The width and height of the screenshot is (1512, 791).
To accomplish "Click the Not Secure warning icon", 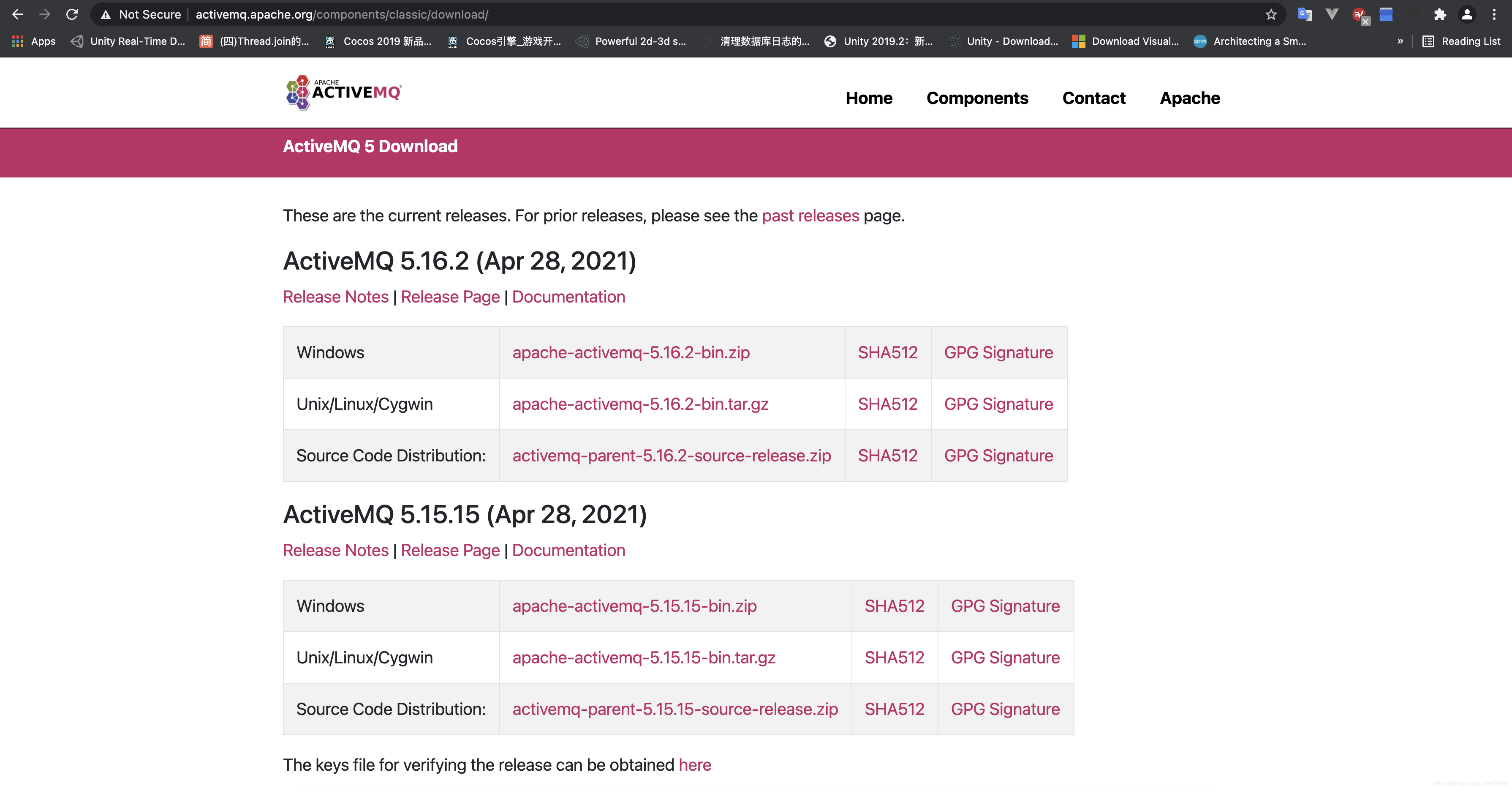I will click(106, 15).
